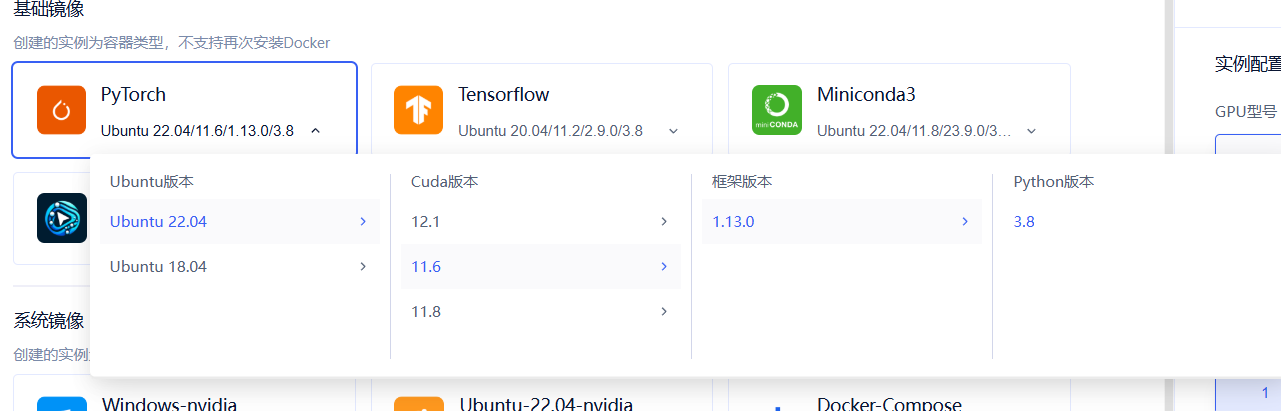
Task: Select the Docker-Compose system image
Action: pyautogui.click(x=899, y=393)
